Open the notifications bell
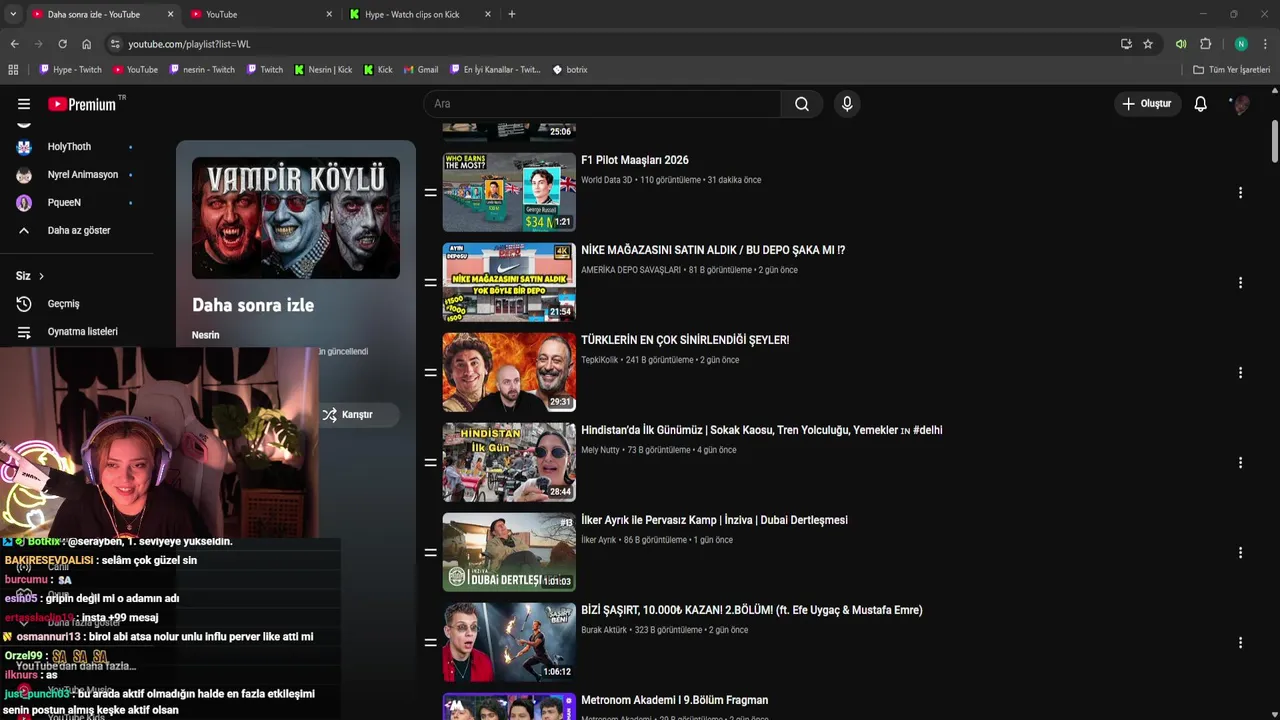 pyautogui.click(x=1200, y=104)
